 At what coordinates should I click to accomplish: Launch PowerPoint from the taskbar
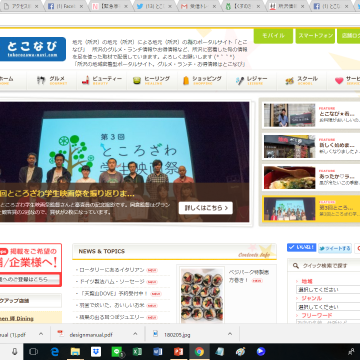click(x=178, y=352)
